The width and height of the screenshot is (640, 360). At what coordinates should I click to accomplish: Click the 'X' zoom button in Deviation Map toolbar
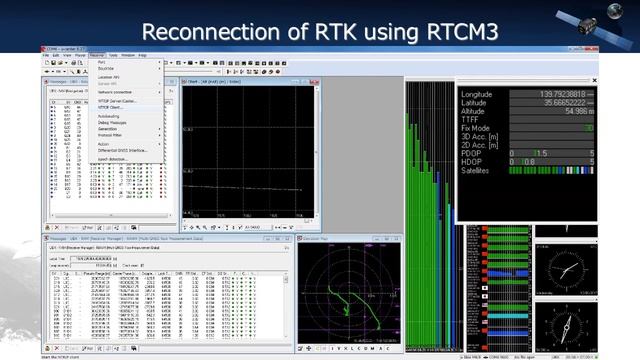(x=345, y=348)
